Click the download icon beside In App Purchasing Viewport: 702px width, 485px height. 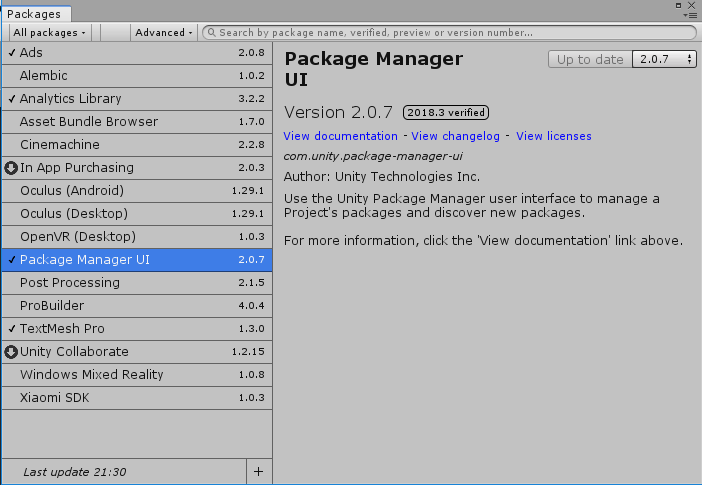[x=11, y=168]
